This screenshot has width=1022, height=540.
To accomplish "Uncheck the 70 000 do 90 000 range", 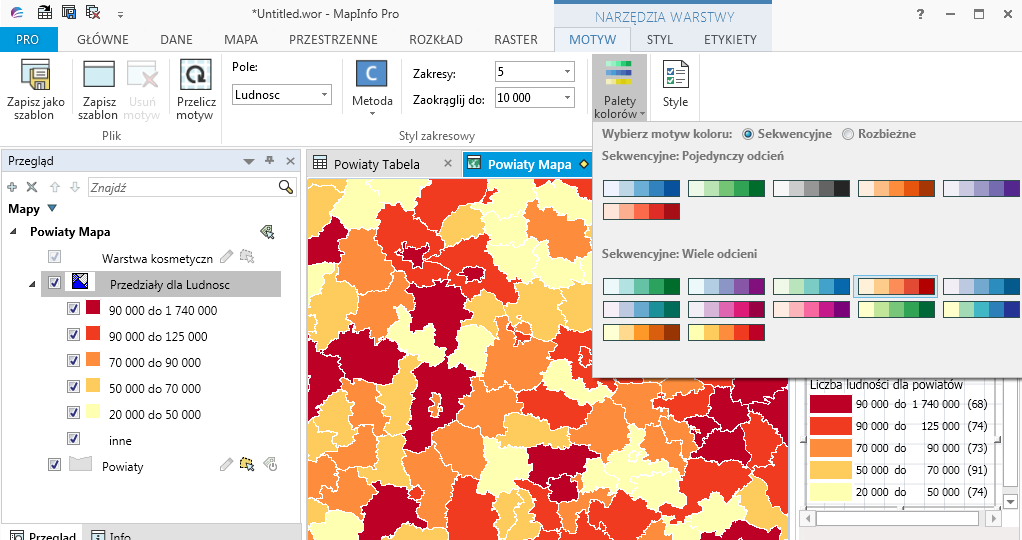I will (74, 361).
